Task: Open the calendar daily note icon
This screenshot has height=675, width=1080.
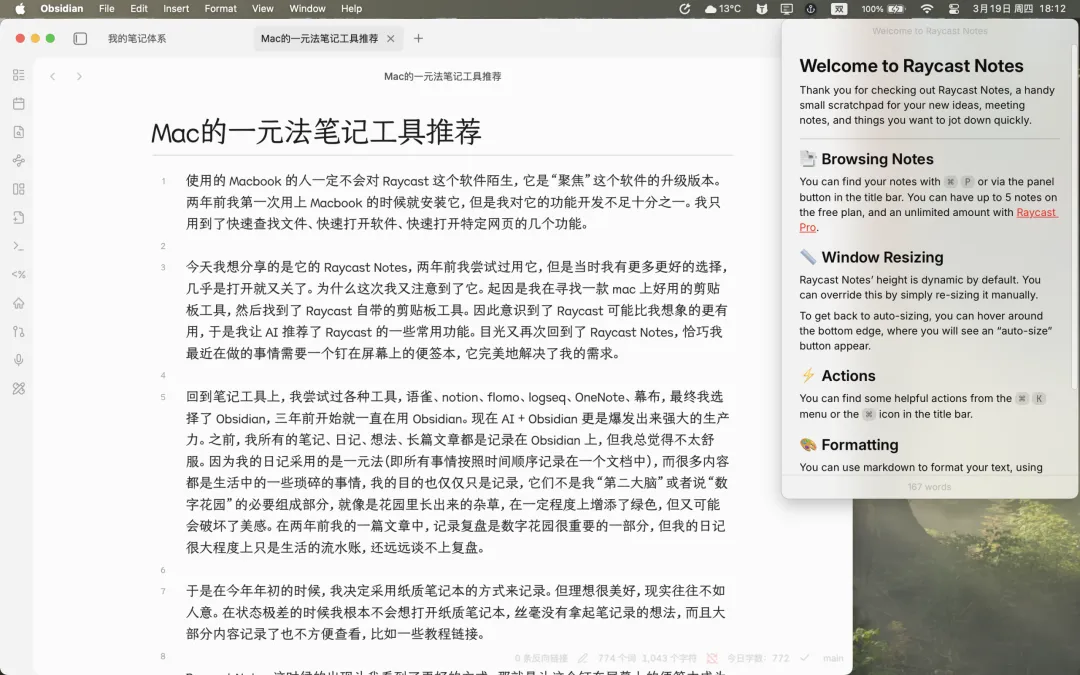Action: pyautogui.click(x=19, y=103)
